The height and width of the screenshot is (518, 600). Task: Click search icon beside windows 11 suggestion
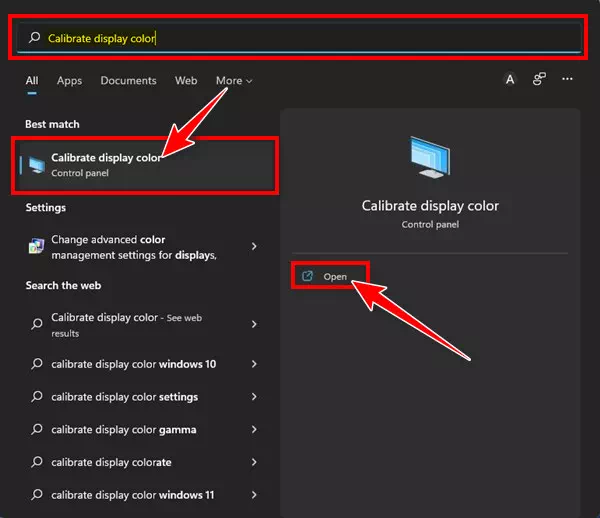37,494
